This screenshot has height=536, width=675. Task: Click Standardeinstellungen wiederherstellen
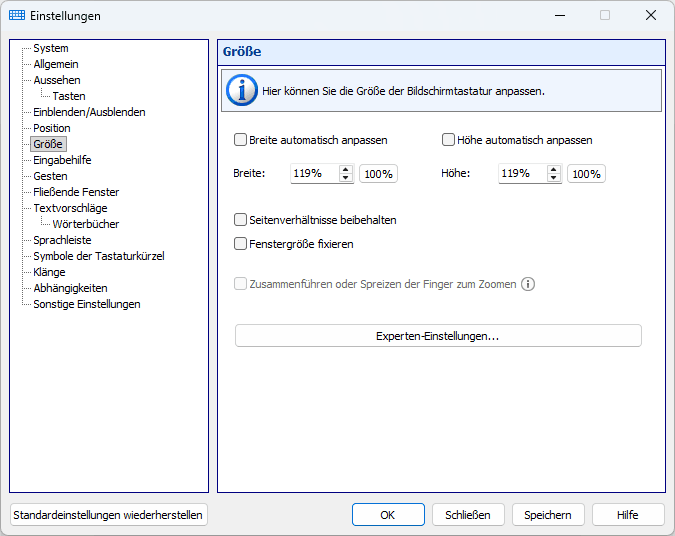pos(108,515)
